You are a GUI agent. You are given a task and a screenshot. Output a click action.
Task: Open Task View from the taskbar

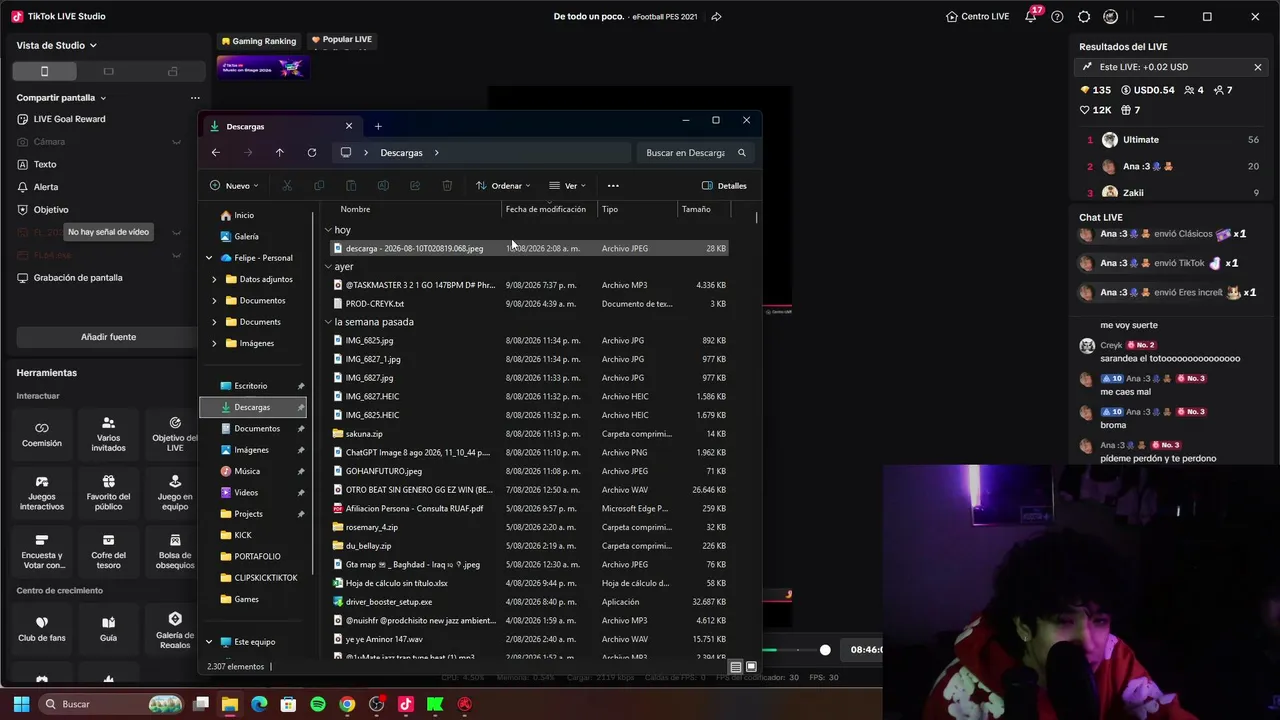point(201,704)
